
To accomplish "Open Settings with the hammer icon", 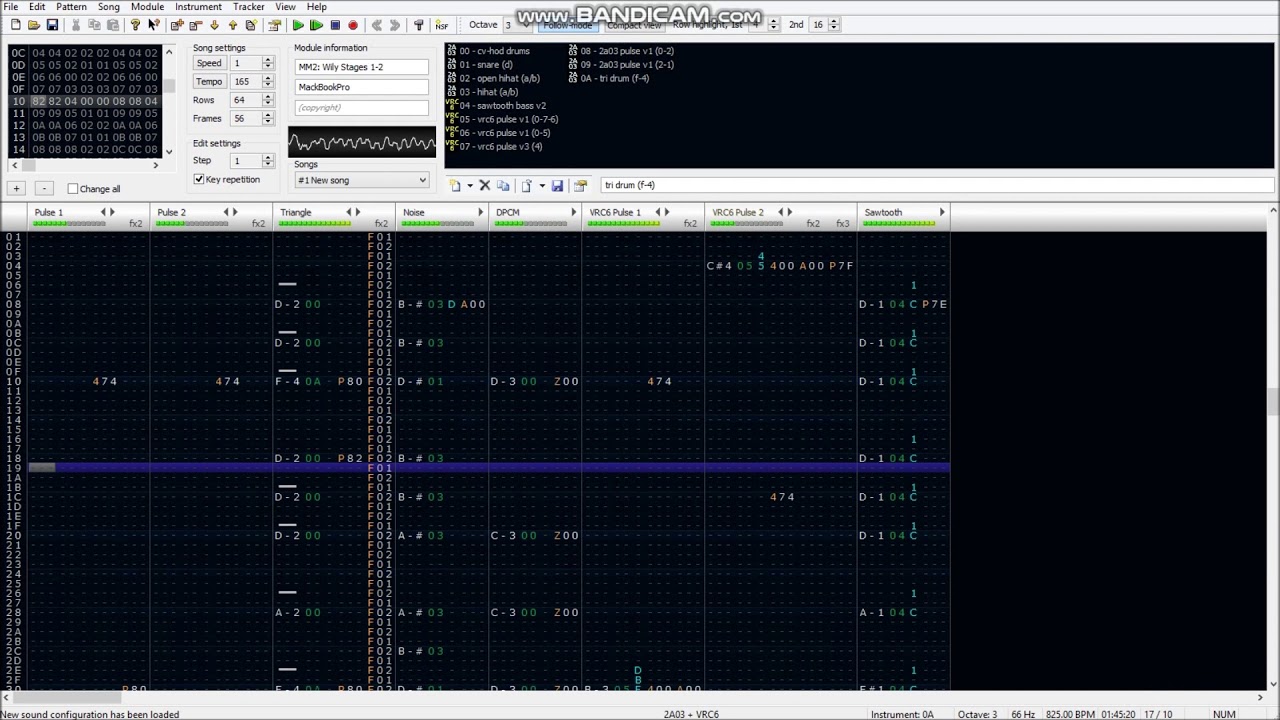I will [418, 25].
